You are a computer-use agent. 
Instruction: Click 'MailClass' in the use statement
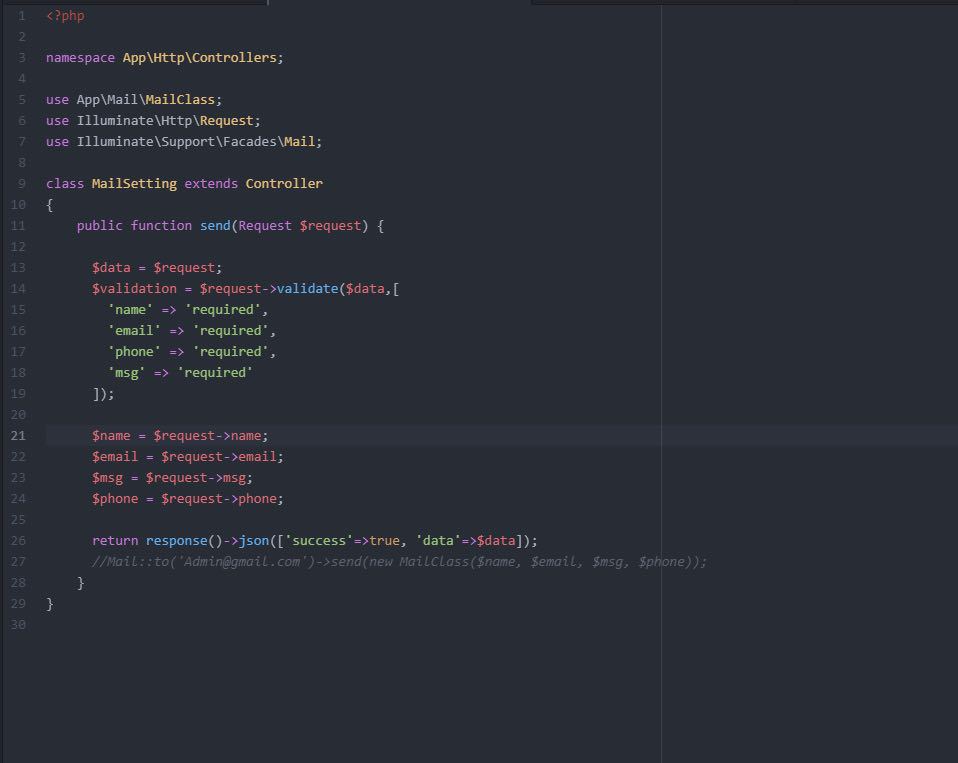click(180, 100)
